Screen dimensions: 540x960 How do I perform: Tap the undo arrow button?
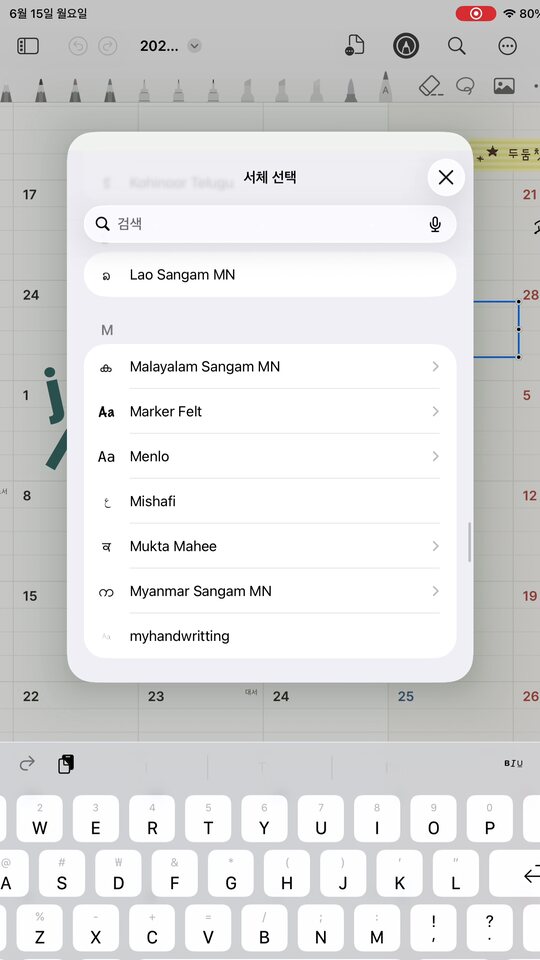(78, 46)
